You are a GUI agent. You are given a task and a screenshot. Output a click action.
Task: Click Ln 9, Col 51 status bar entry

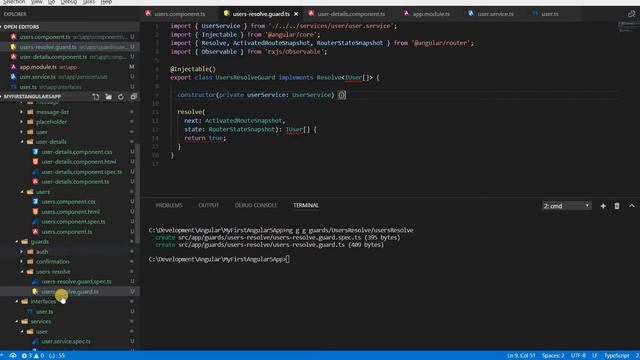(521, 356)
